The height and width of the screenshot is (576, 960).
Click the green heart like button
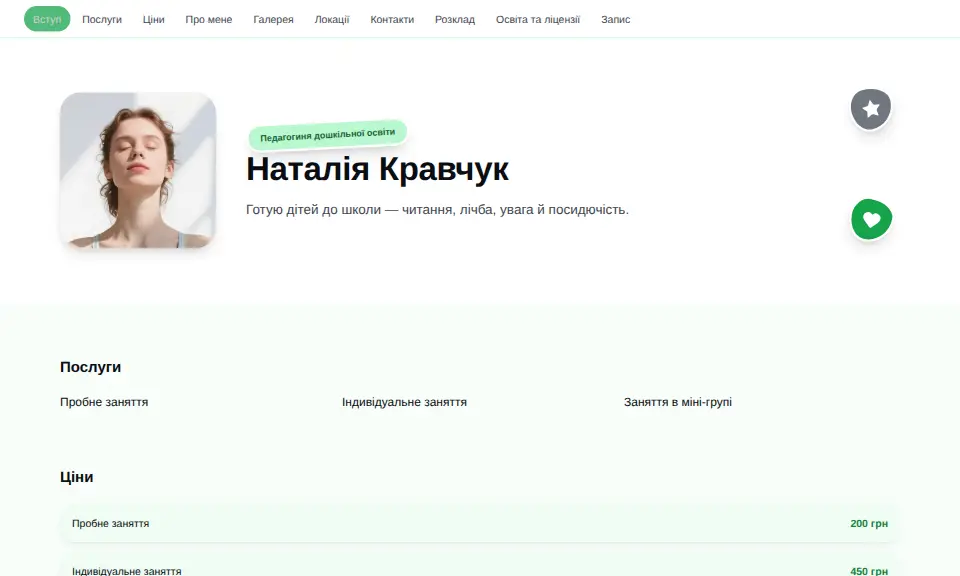tap(871, 219)
